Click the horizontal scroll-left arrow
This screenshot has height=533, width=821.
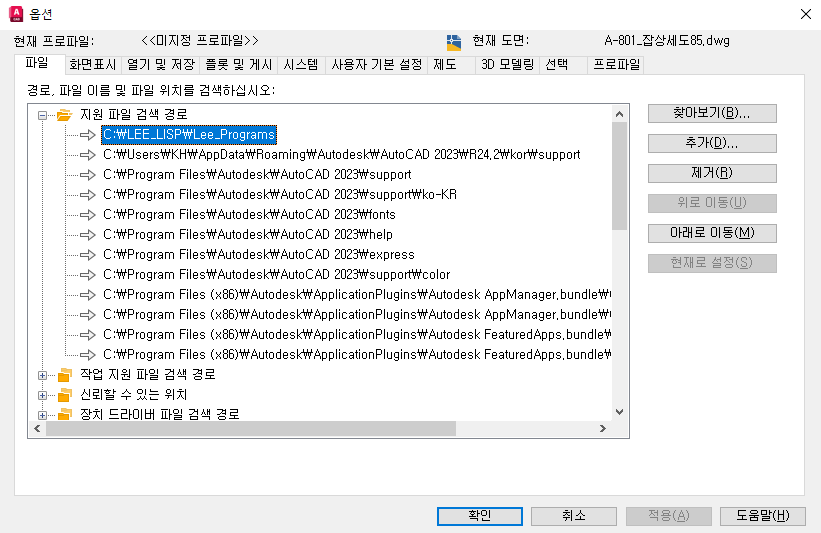[x=37, y=428]
